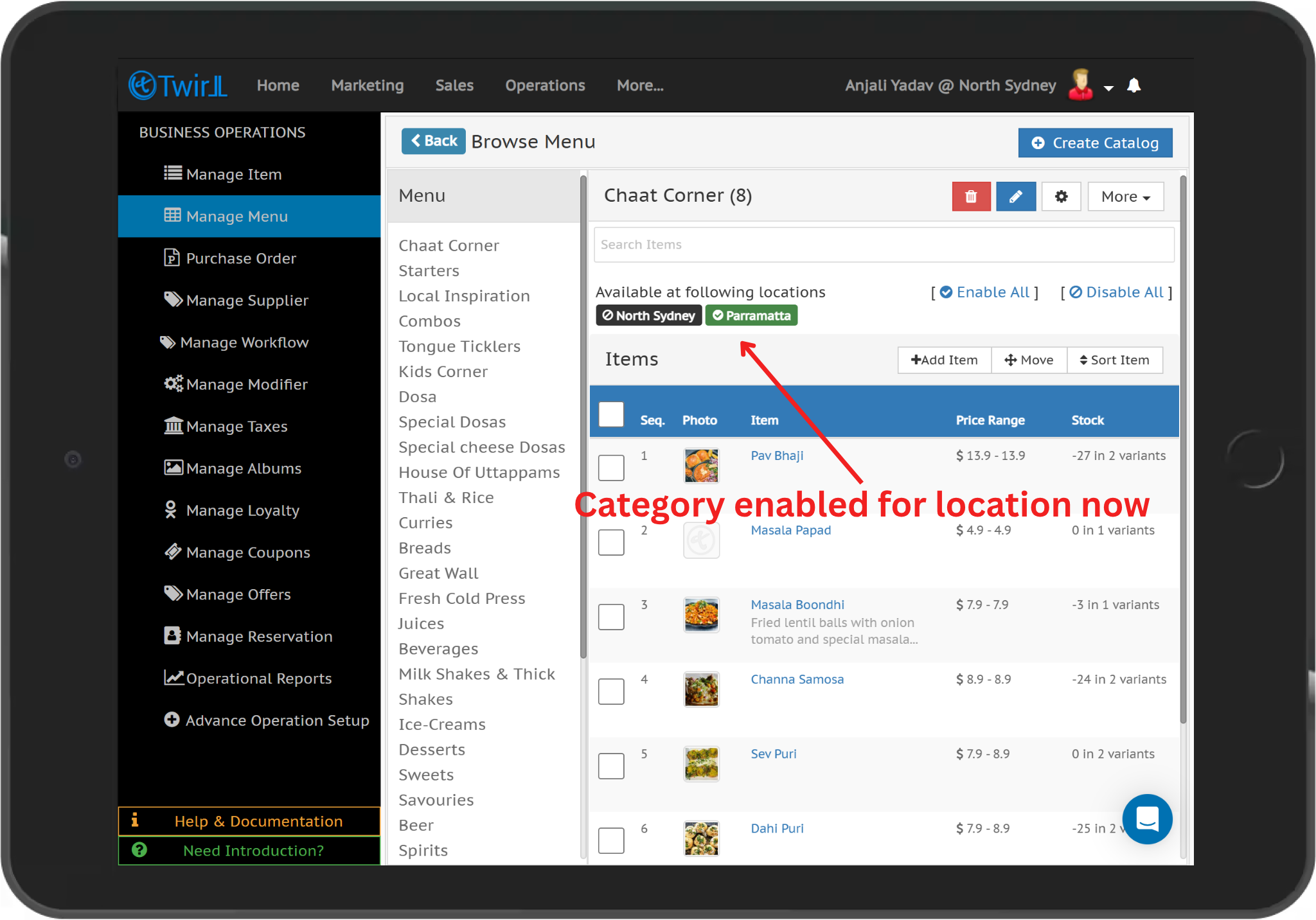The image size is (1316, 920).
Task: Select Kids Corner in the menu list
Action: point(443,371)
